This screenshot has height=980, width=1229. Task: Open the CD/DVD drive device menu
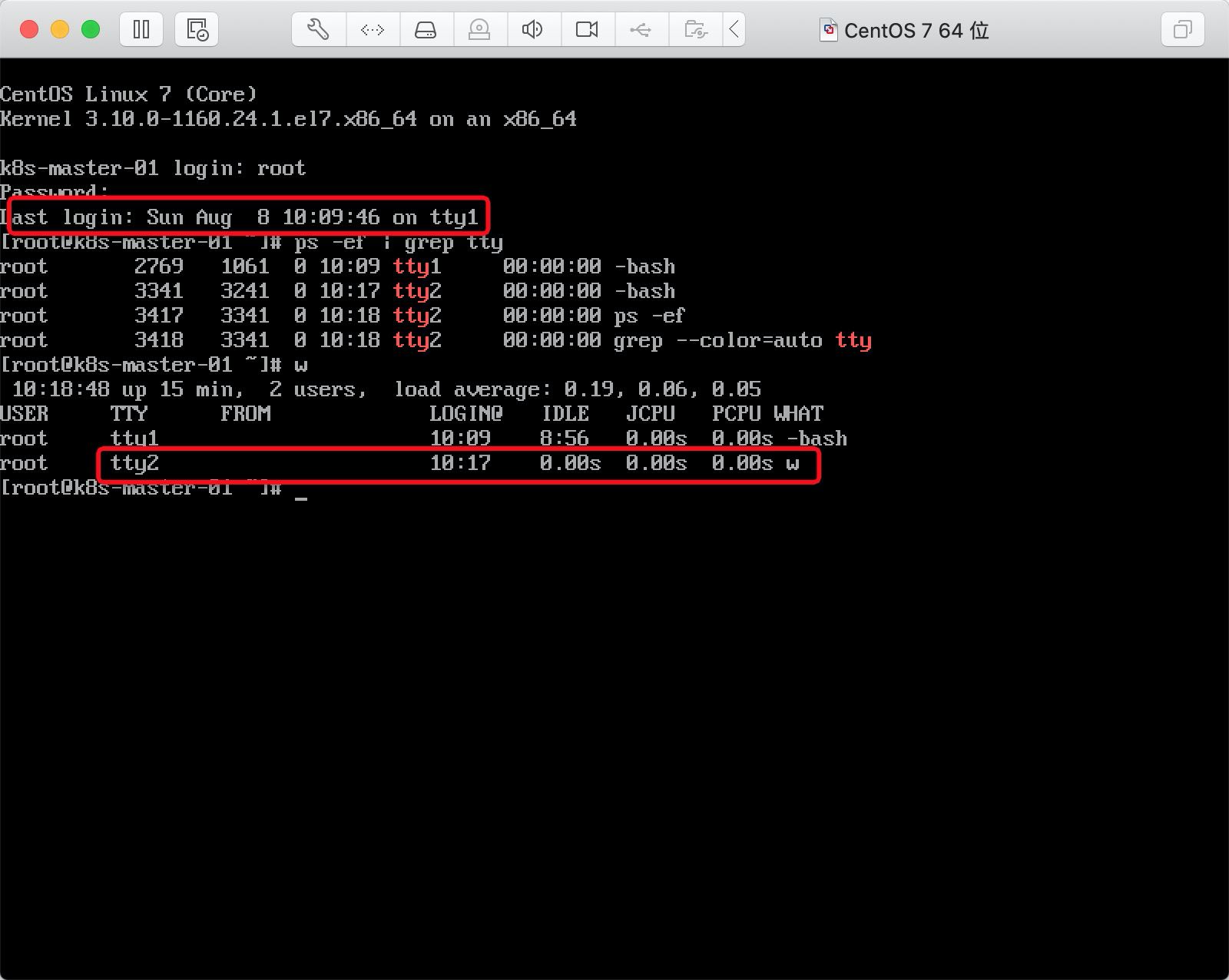point(480,29)
